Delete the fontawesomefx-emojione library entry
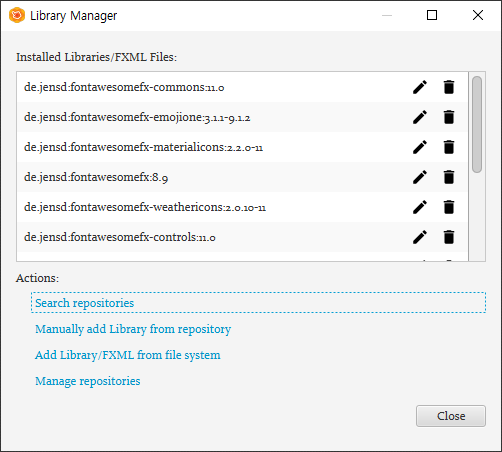The width and height of the screenshot is (502, 452). pyautogui.click(x=449, y=117)
